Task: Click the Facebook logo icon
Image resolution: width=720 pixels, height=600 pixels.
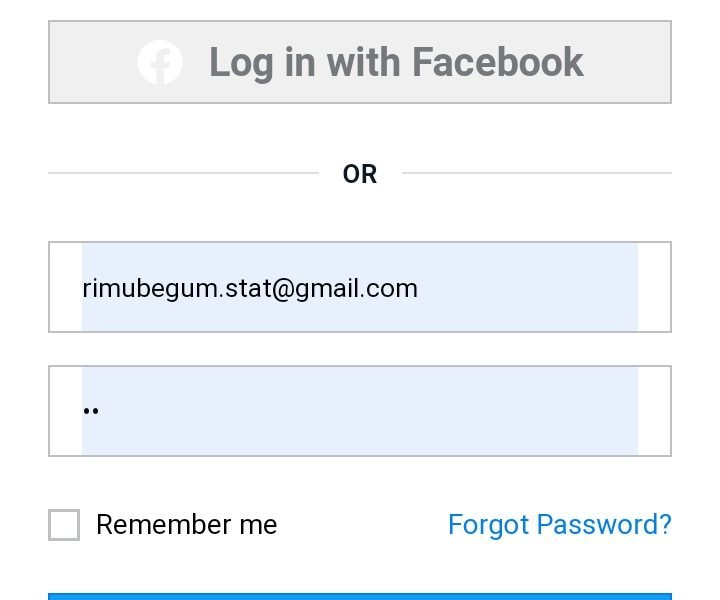Action: [160, 62]
